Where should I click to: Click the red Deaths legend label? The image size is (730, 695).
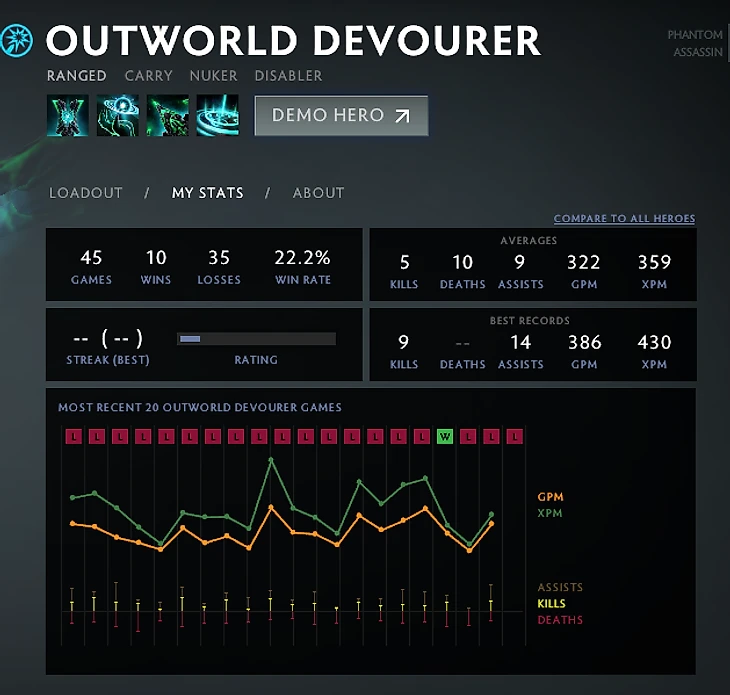pos(560,620)
